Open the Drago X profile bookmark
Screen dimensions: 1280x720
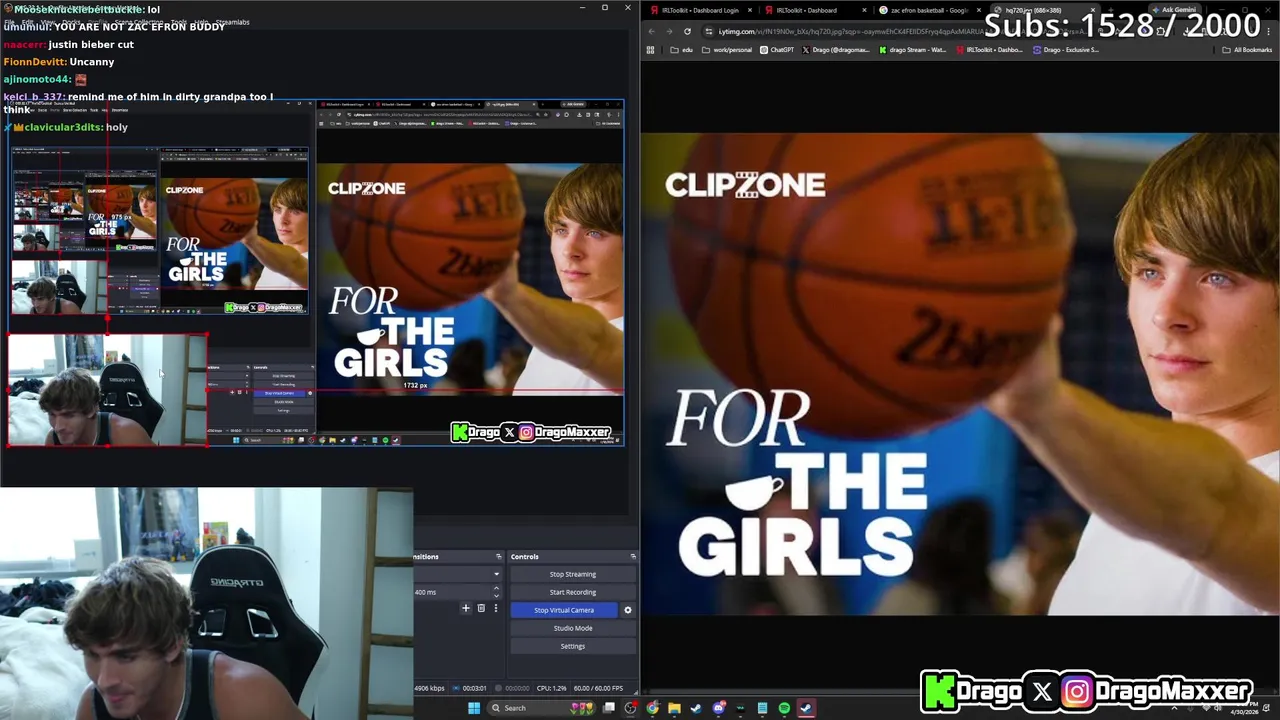(836, 50)
